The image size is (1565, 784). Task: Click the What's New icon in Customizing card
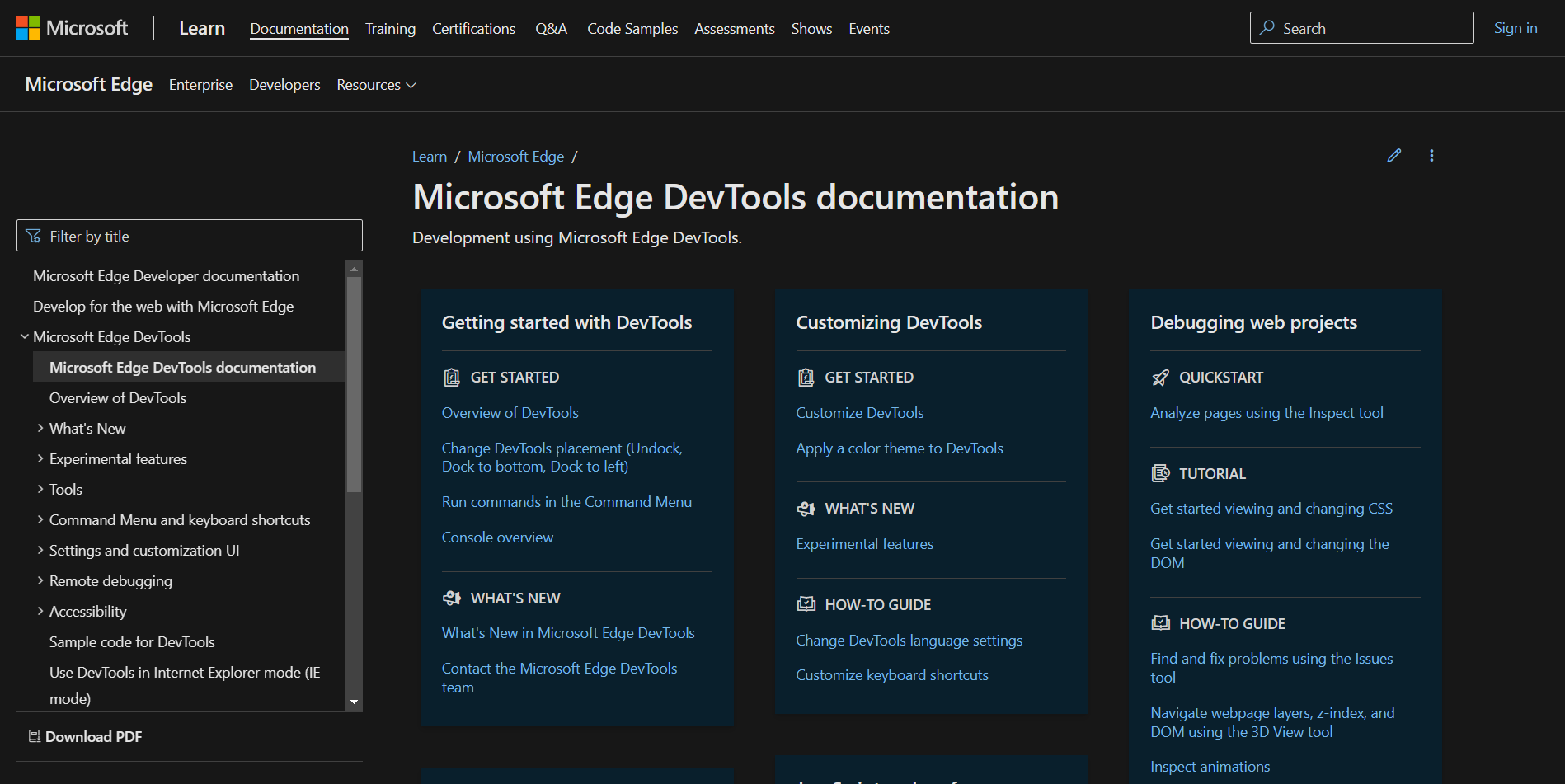806,509
